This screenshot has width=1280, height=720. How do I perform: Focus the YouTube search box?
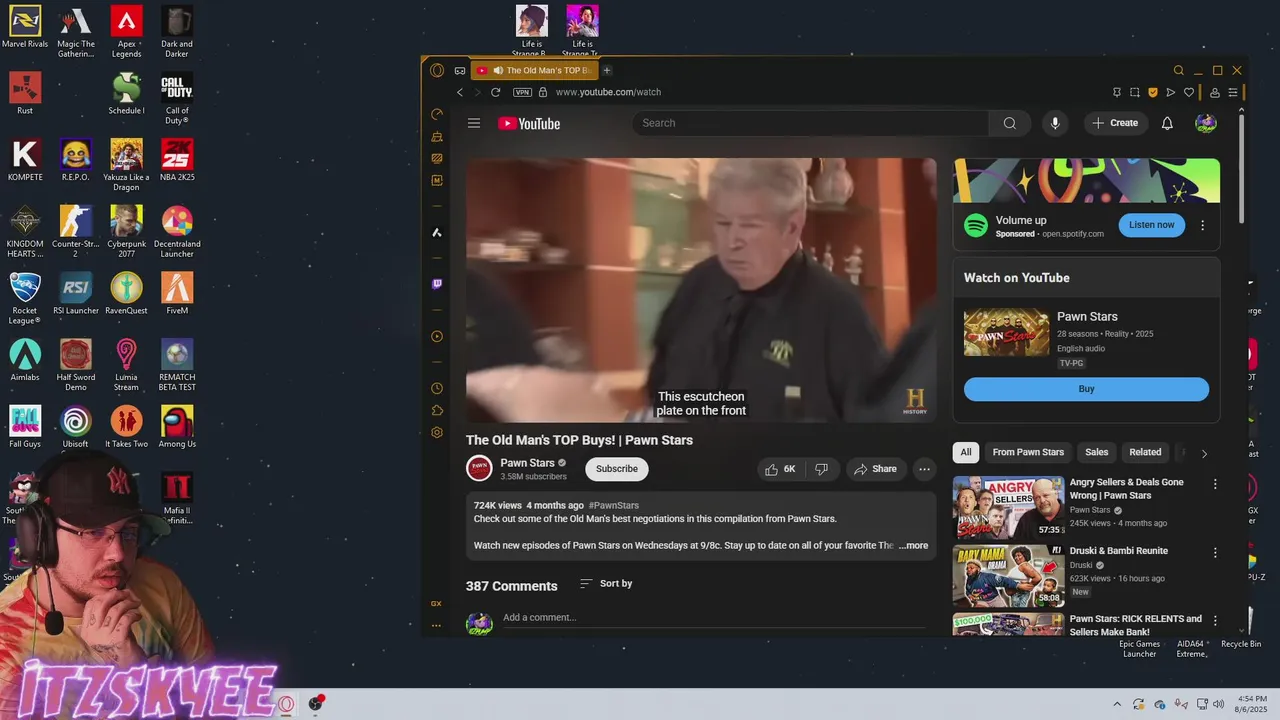(x=811, y=123)
